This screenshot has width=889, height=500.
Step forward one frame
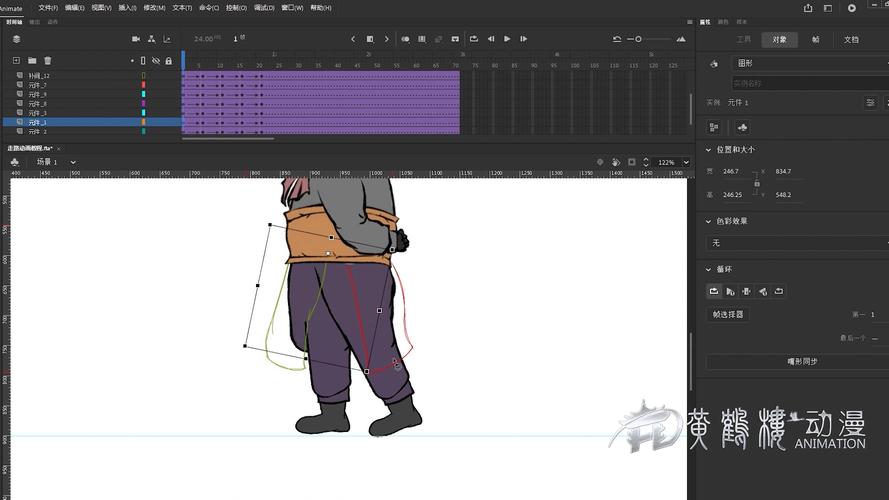pyautogui.click(x=524, y=39)
